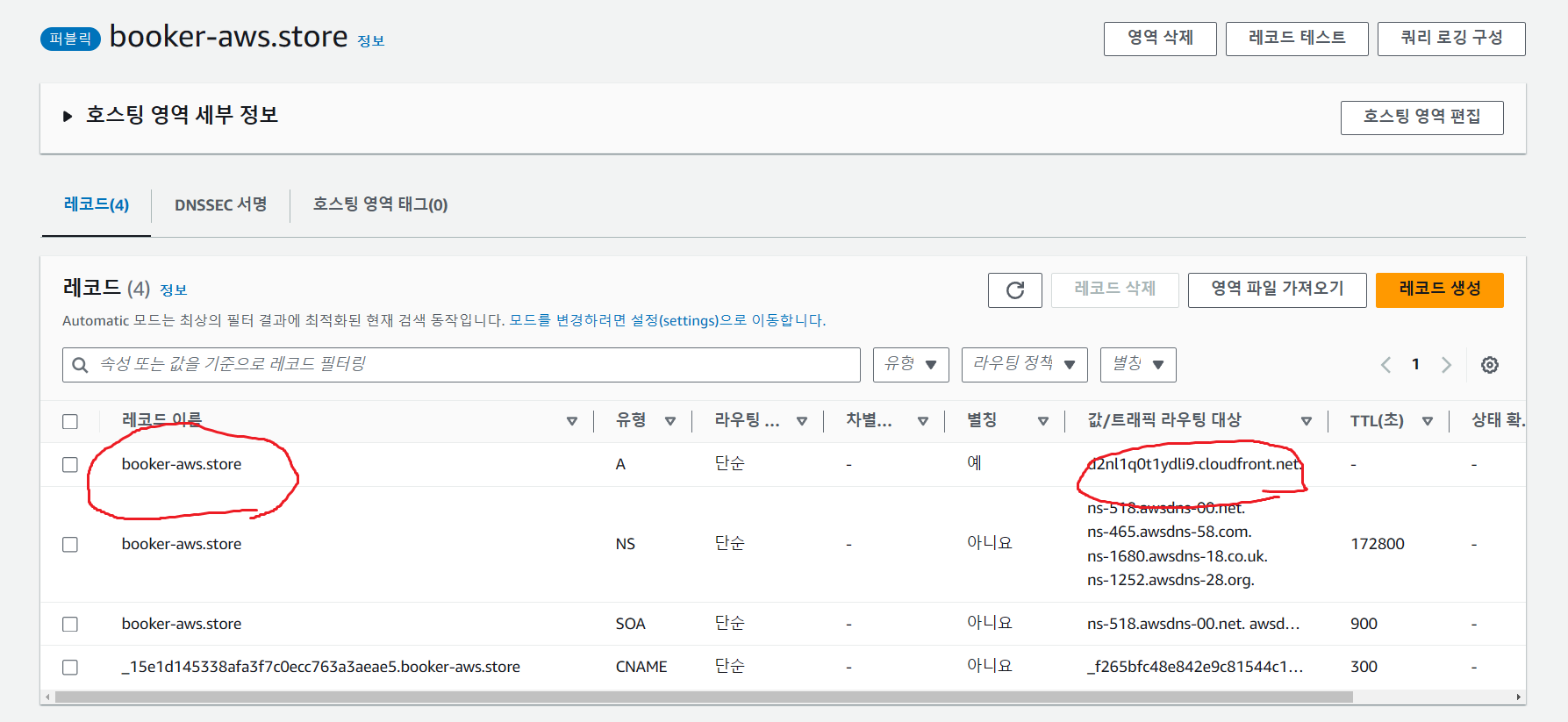Click the search magnifier icon

(80, 365)
